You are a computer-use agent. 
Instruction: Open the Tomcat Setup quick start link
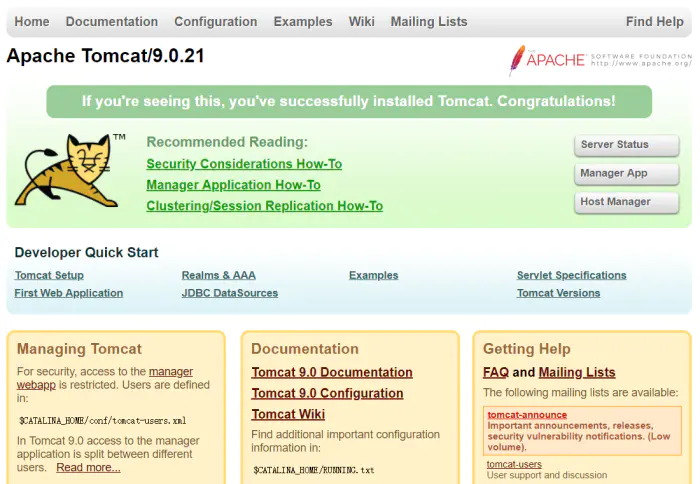click(49, 275)
